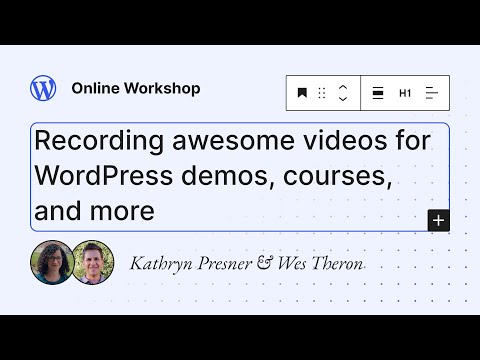This screenshot has width=480, height=360.
Task: Click the "Online Workshop" text
Action: coord(136,88)
